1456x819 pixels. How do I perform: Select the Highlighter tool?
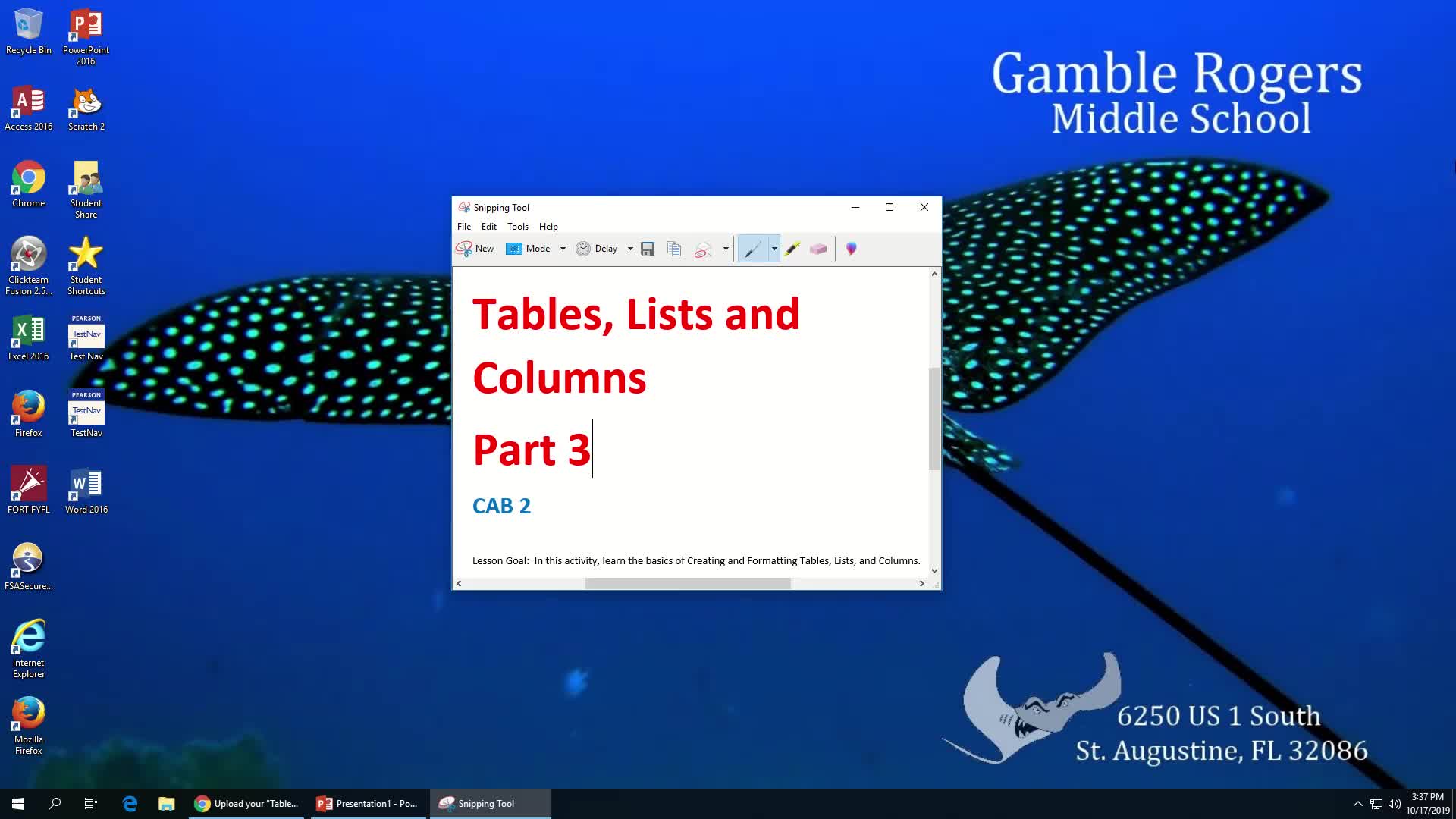(x=792, y=249)
